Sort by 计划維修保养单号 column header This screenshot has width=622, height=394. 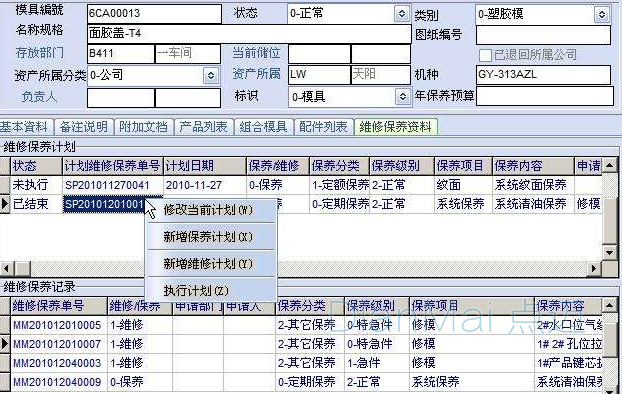(x=113, y=166)
